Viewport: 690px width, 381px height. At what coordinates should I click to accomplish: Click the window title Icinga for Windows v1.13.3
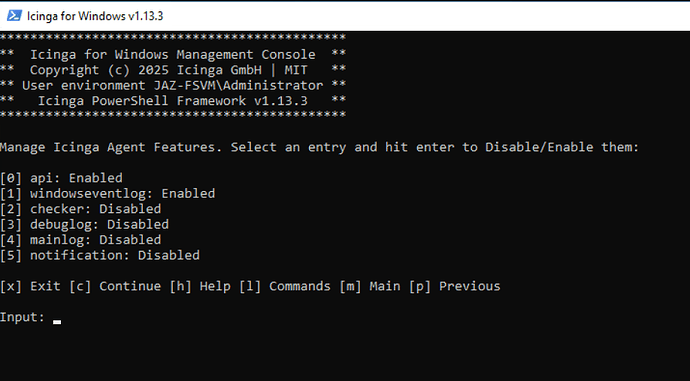pos(95,16)
